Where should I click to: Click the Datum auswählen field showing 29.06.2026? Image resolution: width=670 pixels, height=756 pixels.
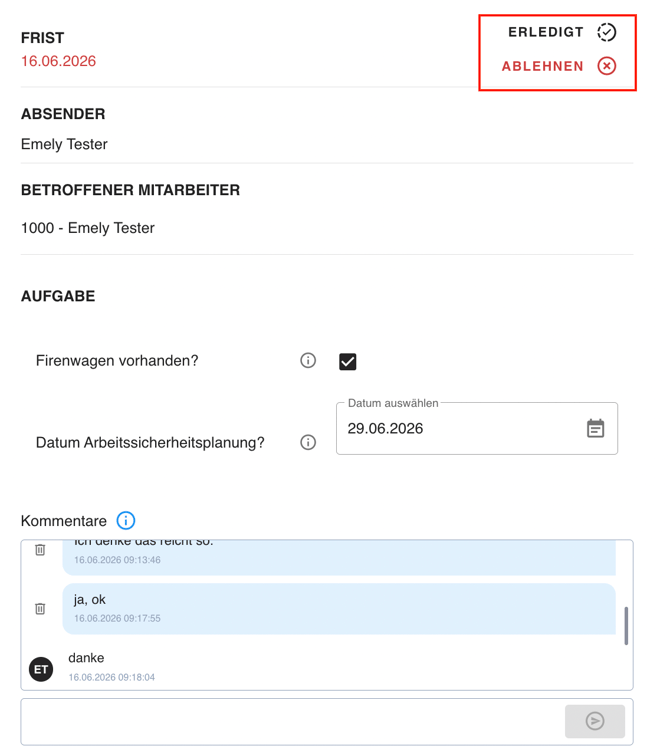[477, 428]
